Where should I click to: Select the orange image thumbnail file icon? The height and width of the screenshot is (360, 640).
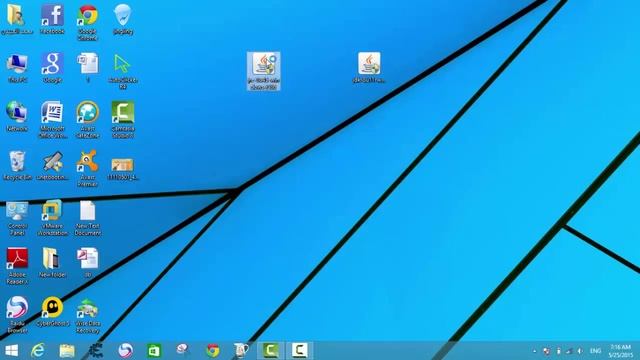point(123,168)
